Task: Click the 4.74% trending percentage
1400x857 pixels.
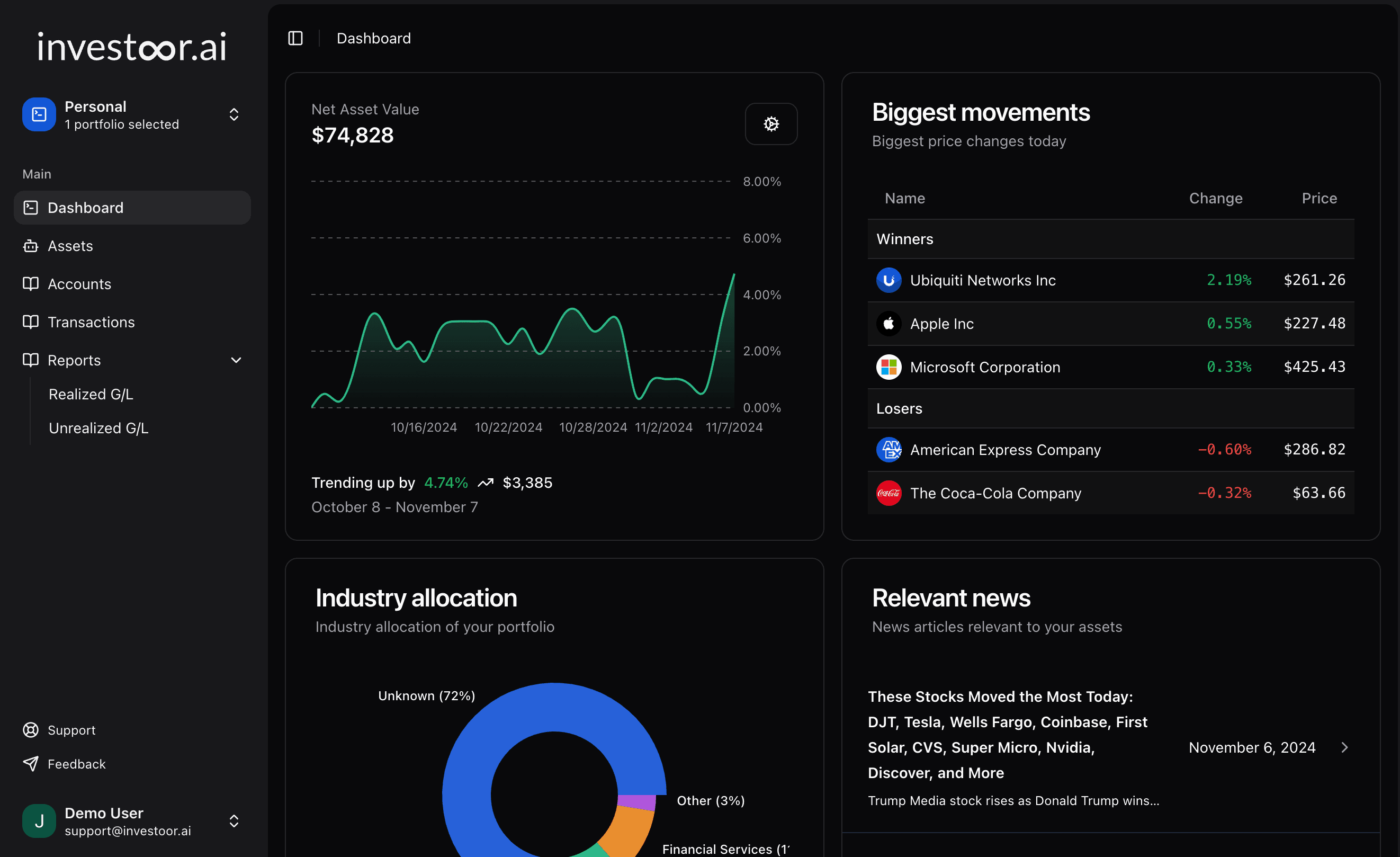Action: point(446,483)
